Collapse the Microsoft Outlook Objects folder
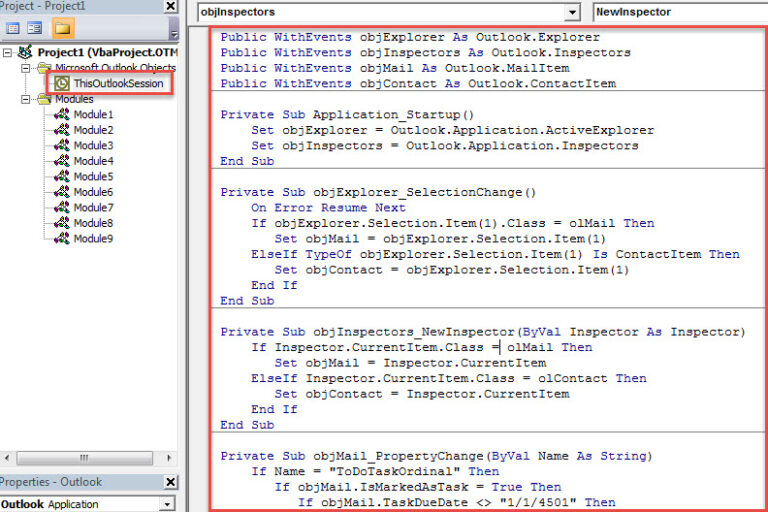The width and height of the screenshot is (768, 512). coord(26,67)
